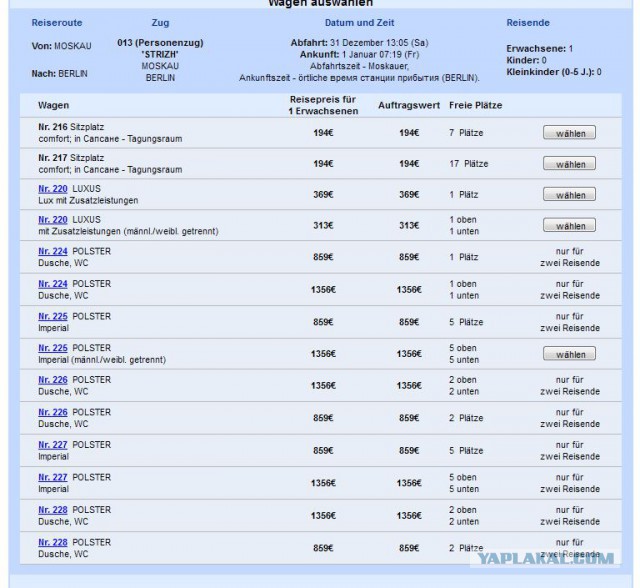The width and height of the screenshot is (640, 588).
Task: Click the Reisende heading
Action: point(528,23)
